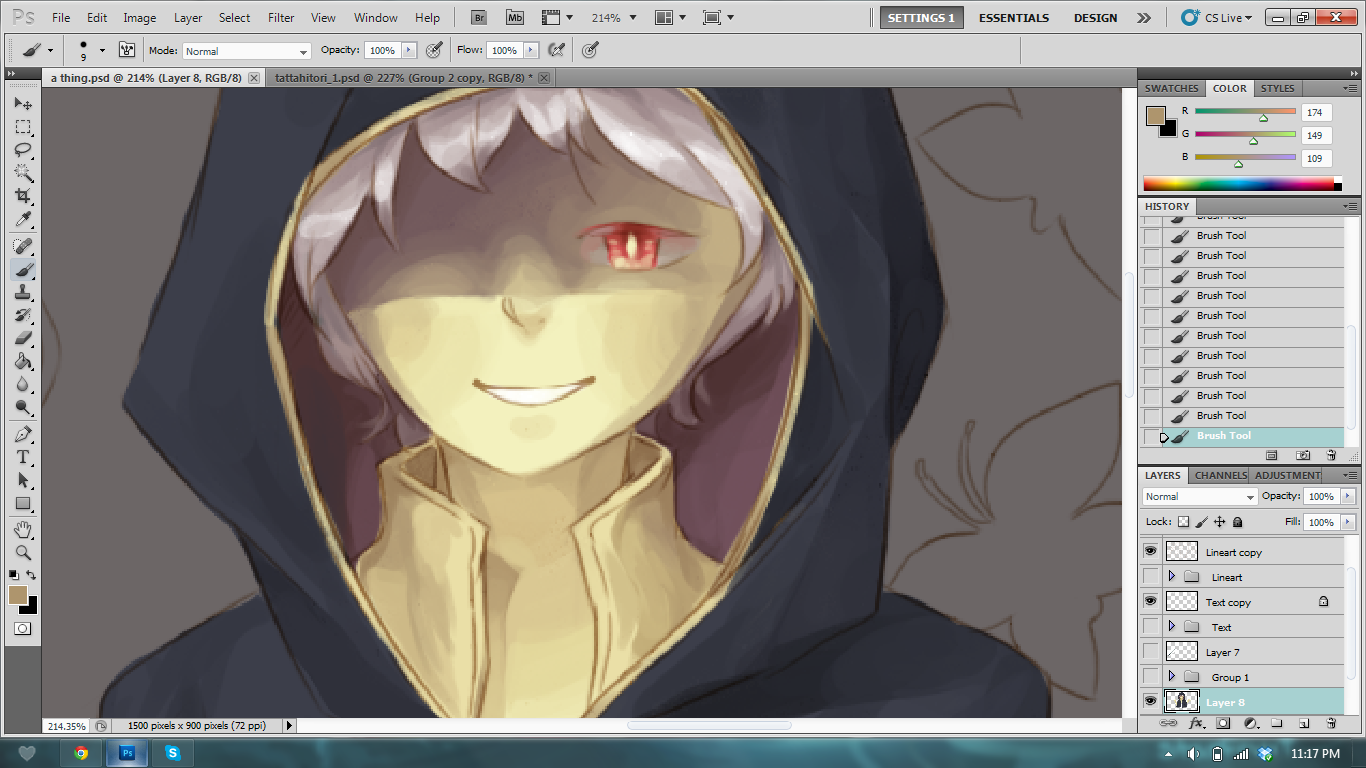Open the layer blend mode dropdown

pyautogui.click(x=1200, y=497)
